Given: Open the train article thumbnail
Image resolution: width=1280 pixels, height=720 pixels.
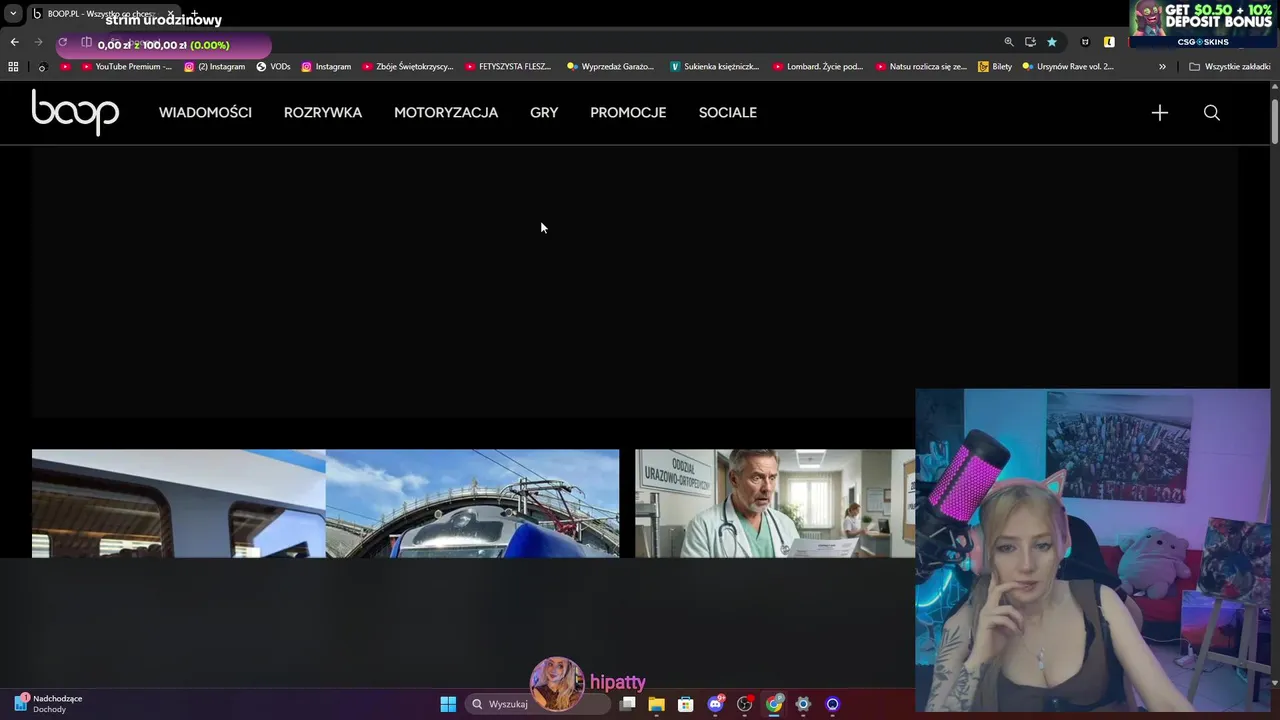Looking at the screenshot, I should (325, 503).
